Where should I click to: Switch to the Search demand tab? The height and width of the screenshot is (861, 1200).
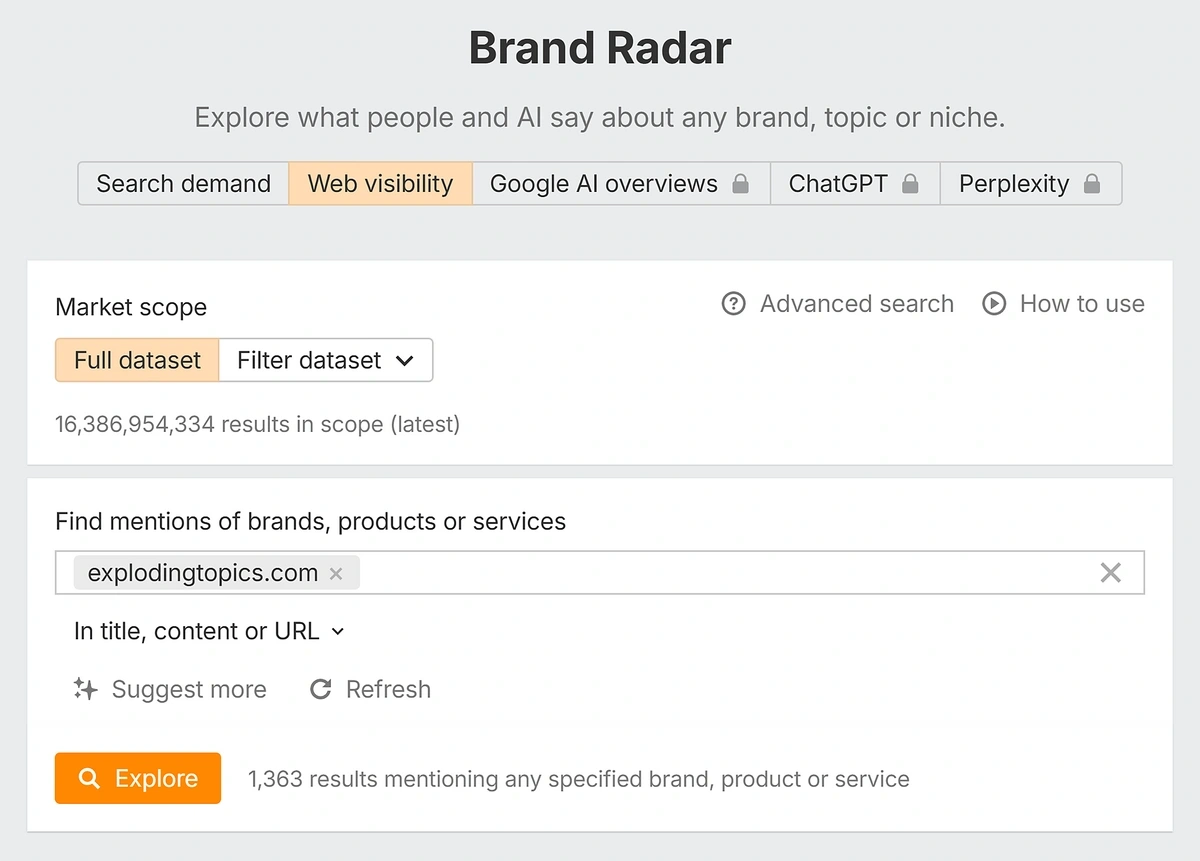[183, 184]
